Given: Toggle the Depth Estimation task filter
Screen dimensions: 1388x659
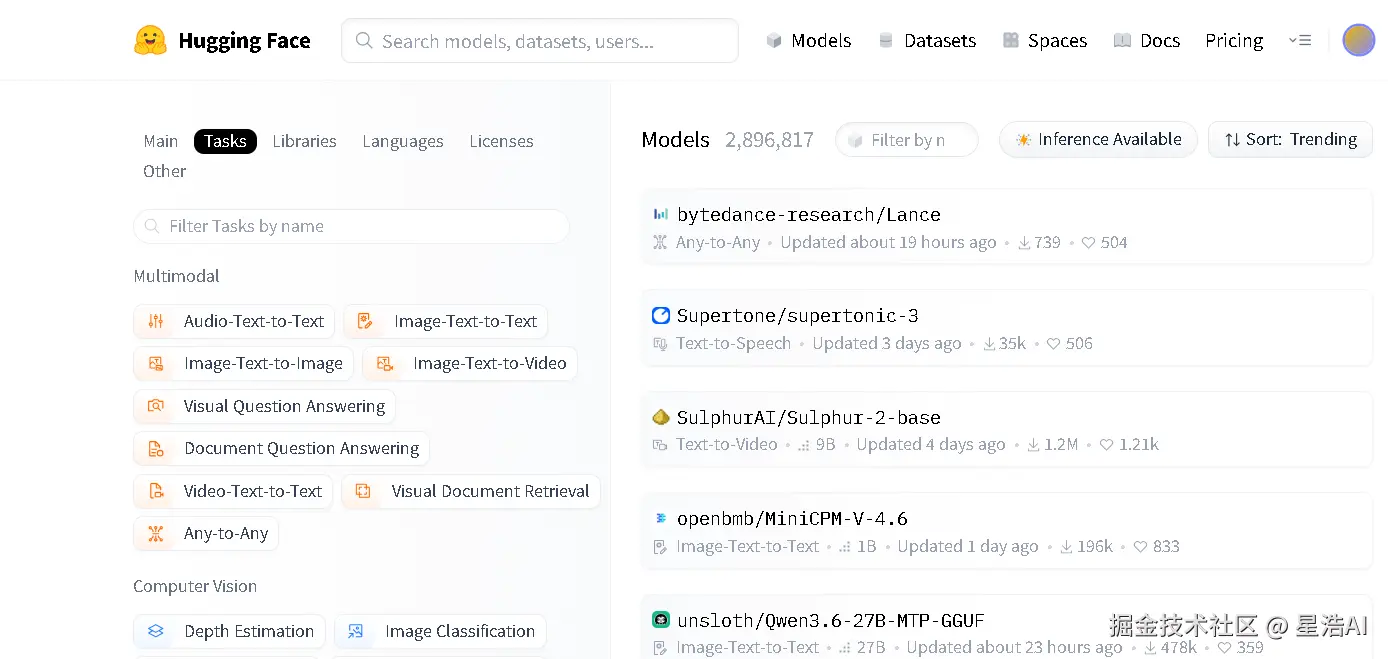Looking at the screenshot, I should pos(229,631).
